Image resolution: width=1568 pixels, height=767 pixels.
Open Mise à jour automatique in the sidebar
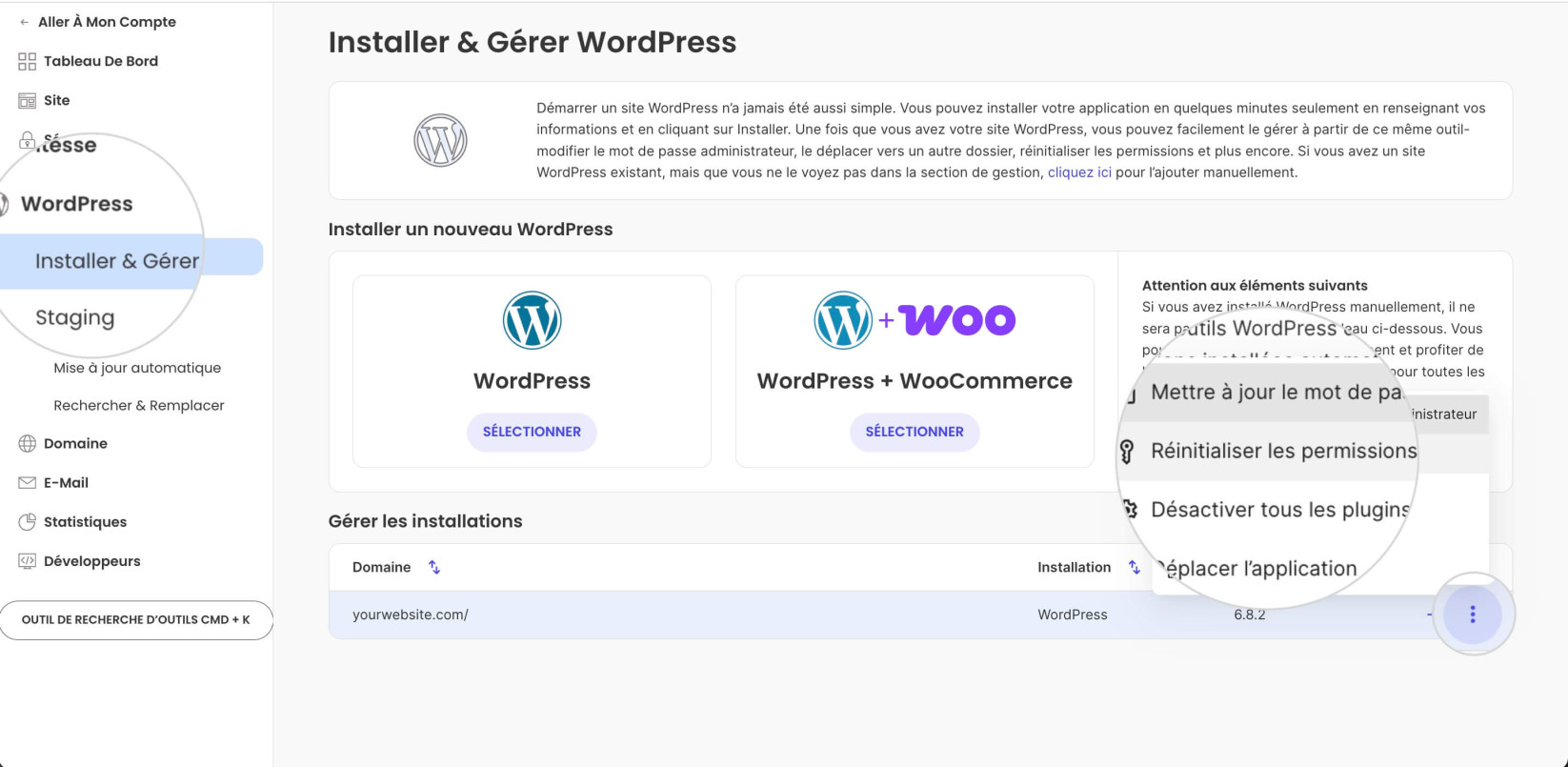[137, 368]
